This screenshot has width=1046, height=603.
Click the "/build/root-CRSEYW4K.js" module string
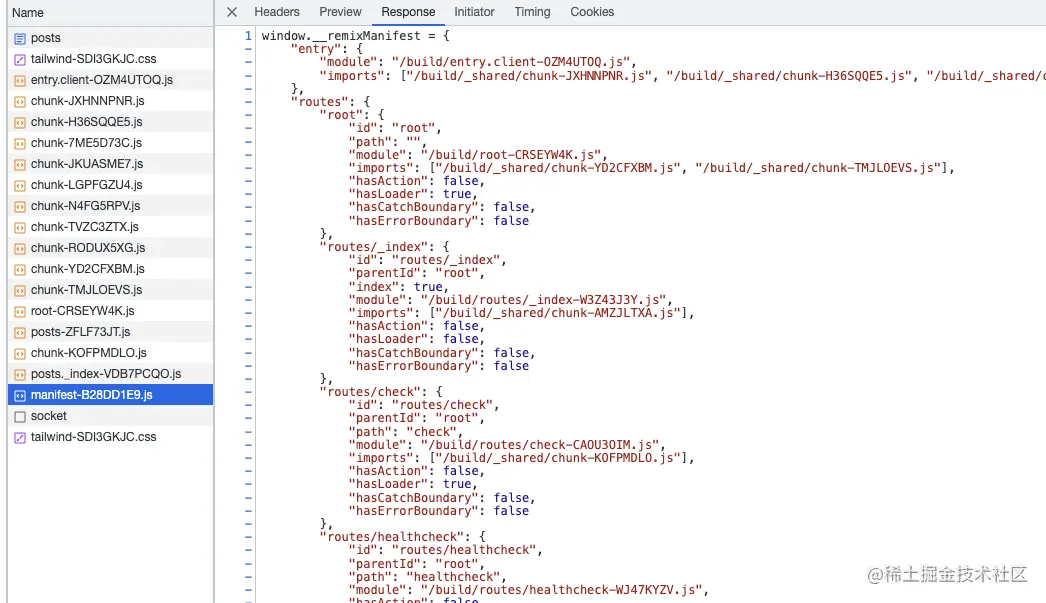[510, 155]
